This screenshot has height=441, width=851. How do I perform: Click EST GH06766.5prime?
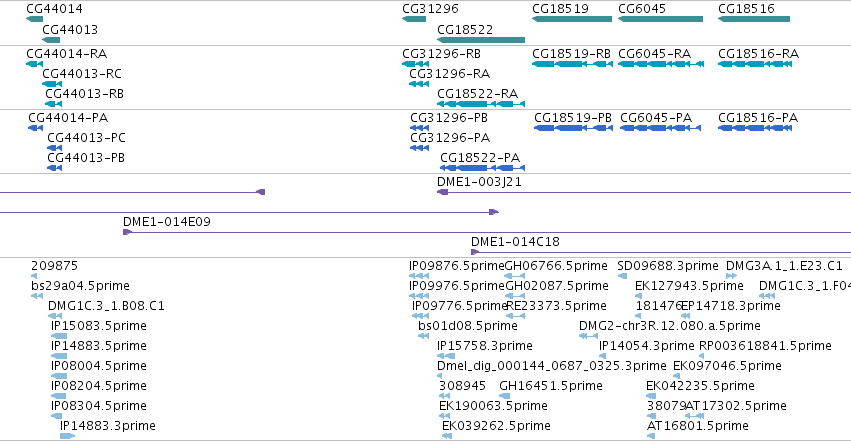(x=515, y=276)
